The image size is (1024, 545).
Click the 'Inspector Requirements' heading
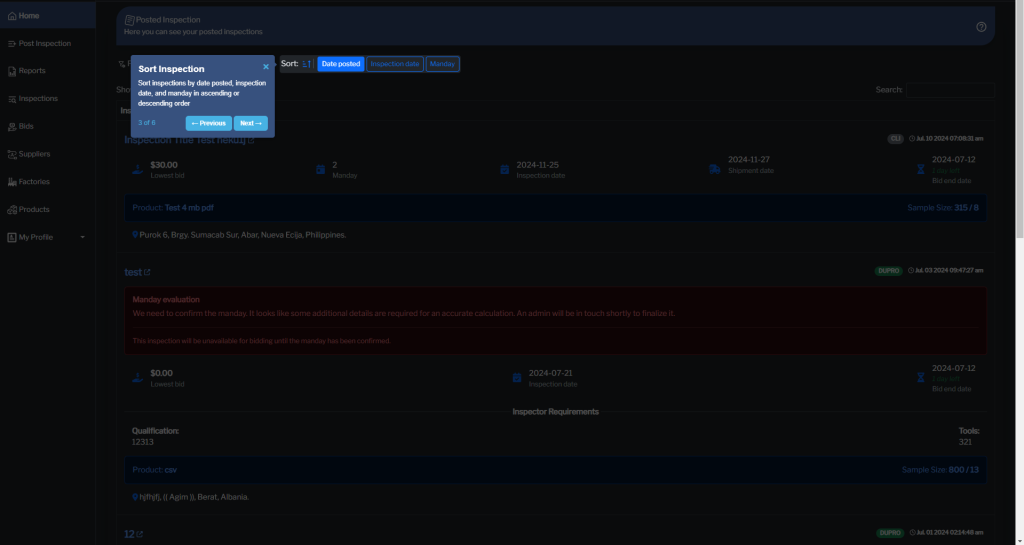coord(555,412)
